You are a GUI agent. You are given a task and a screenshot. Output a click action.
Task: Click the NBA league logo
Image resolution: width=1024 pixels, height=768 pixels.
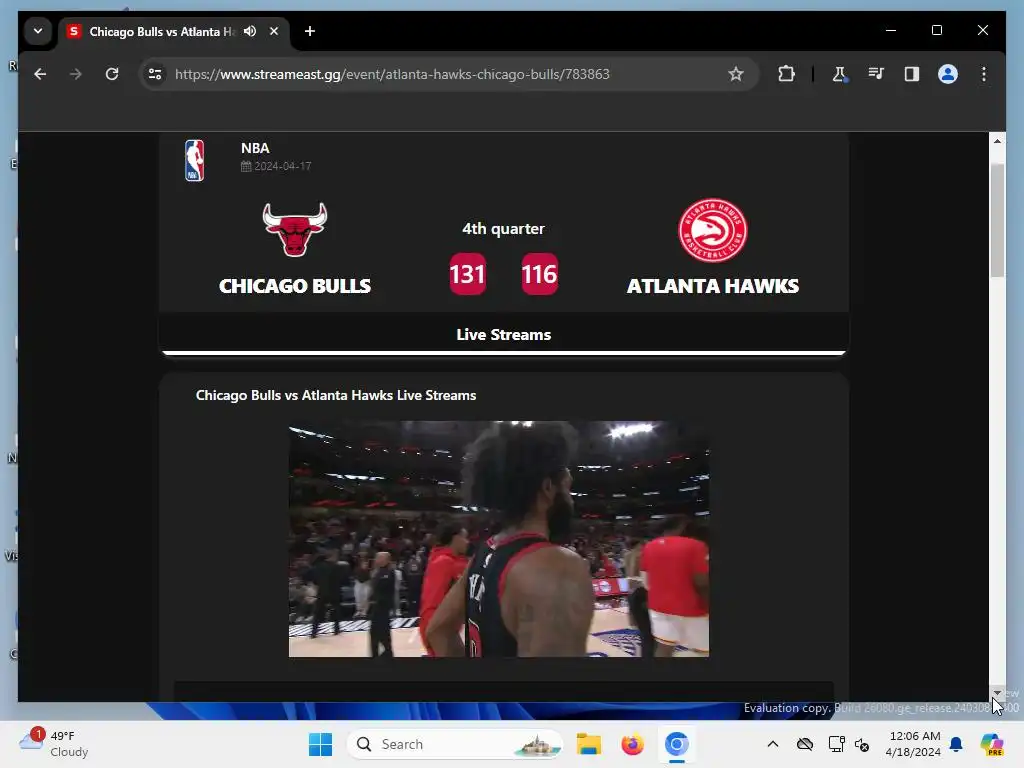click(x=195, y=161)
